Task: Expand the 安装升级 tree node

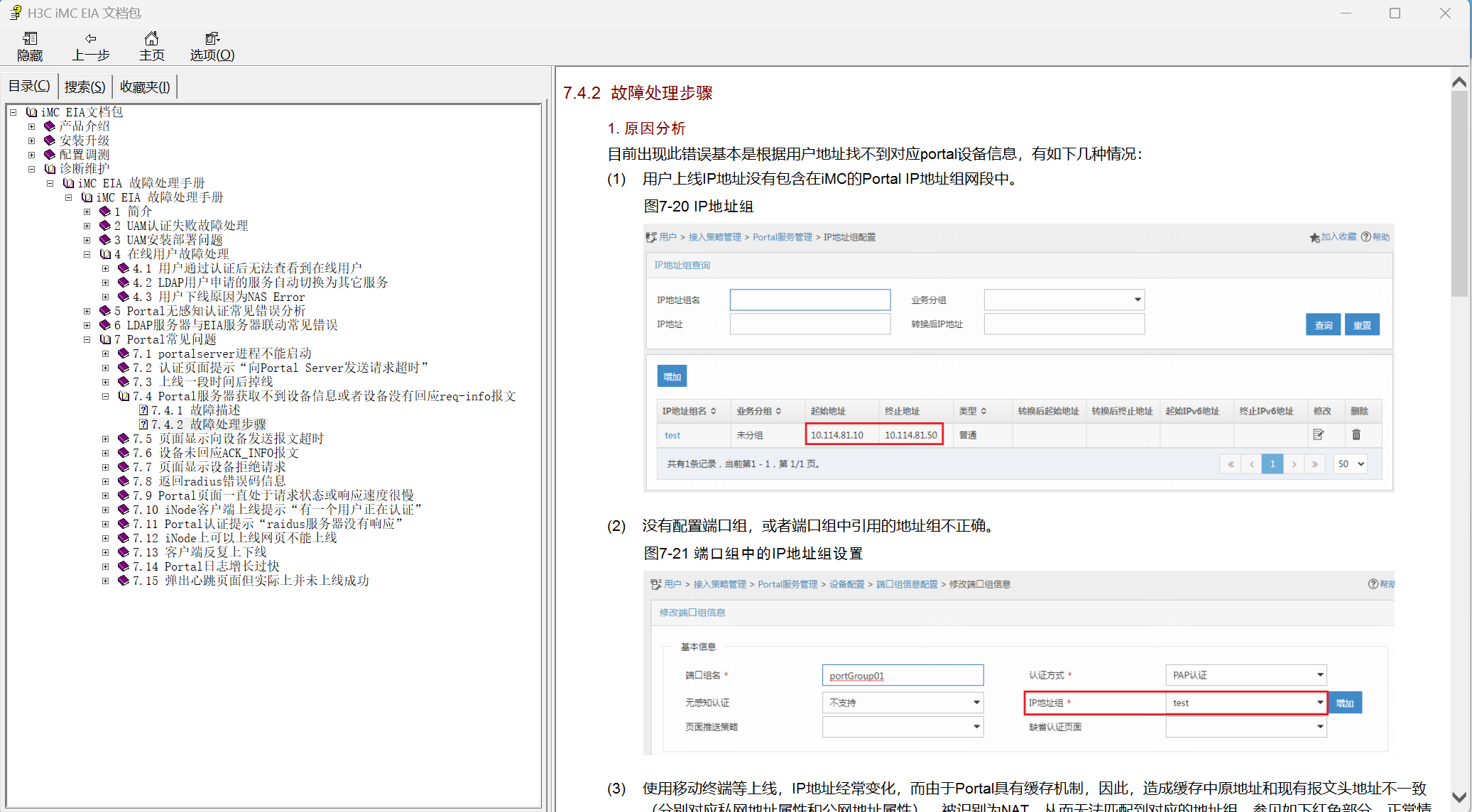Action: pyautogui.click(x=31, y=141)
